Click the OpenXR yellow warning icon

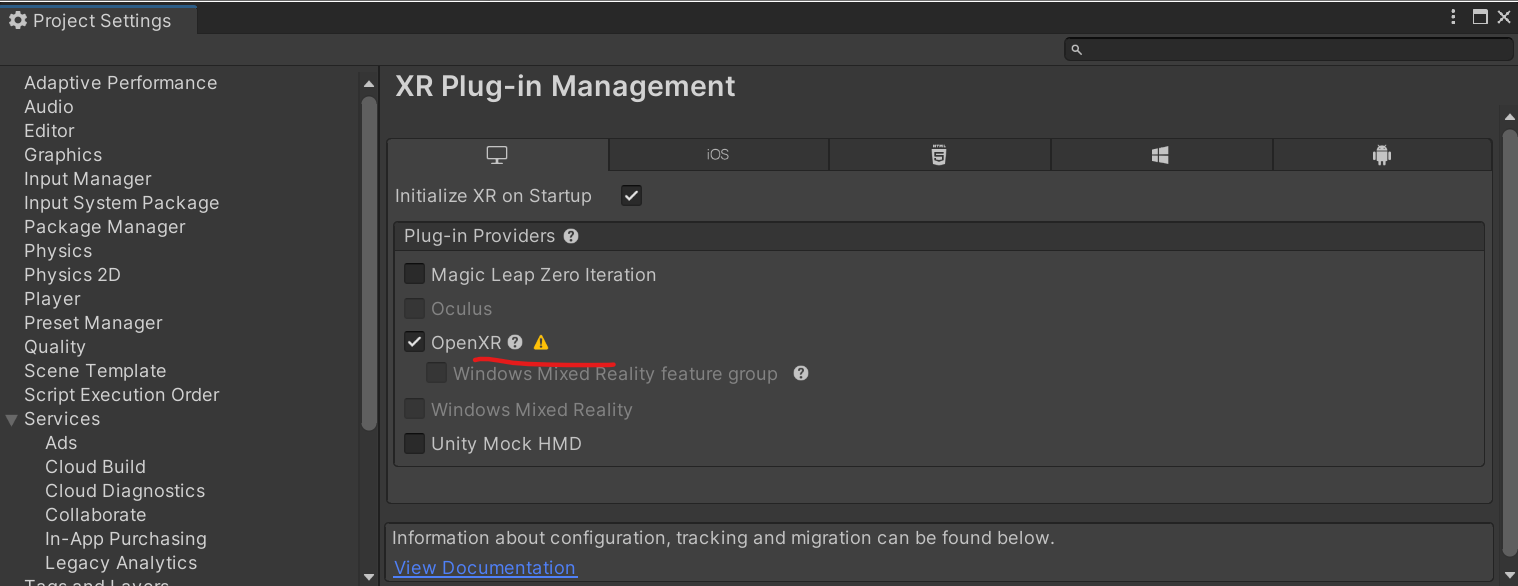coord(541,342)
